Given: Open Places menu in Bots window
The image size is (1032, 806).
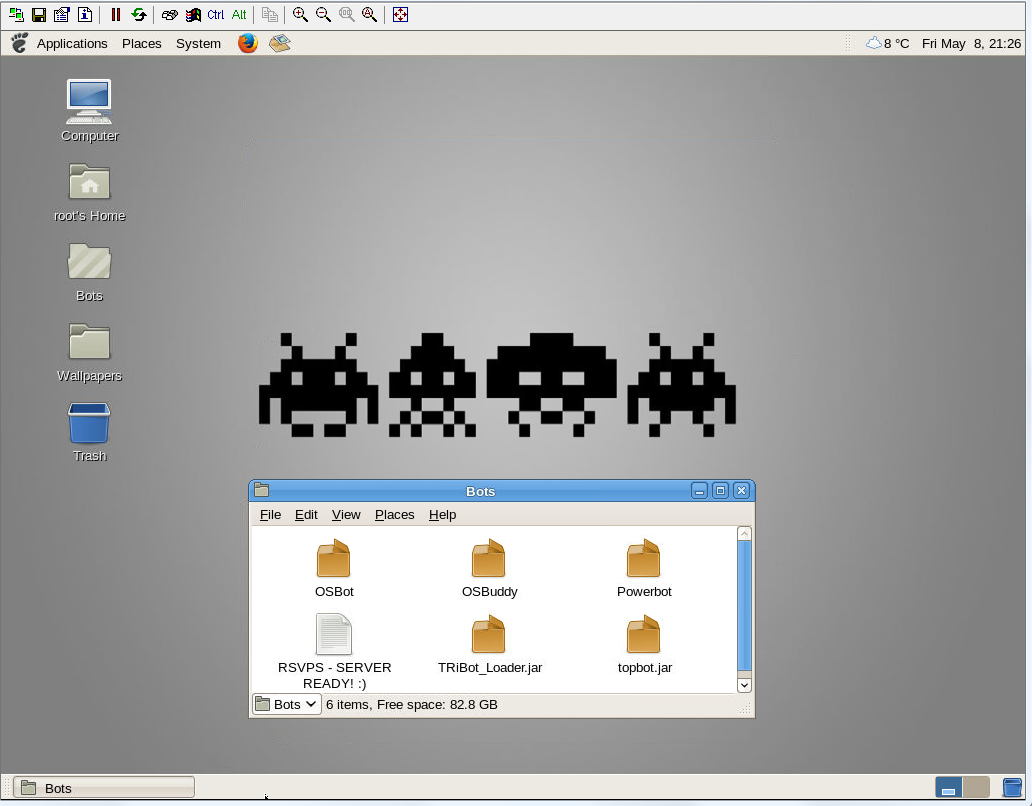Looking at the screenshot, I should coord(394,515).
